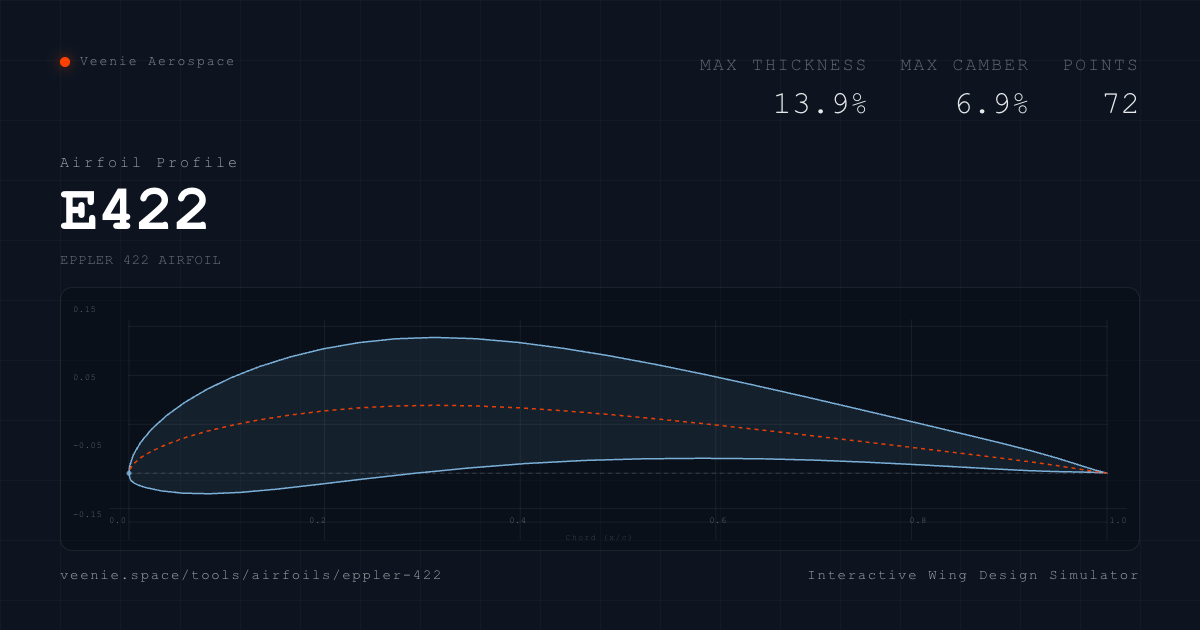Click the large E422 title
Image resolution: width=1200 pixels, height=630 pixels.
tap(135, 211)
